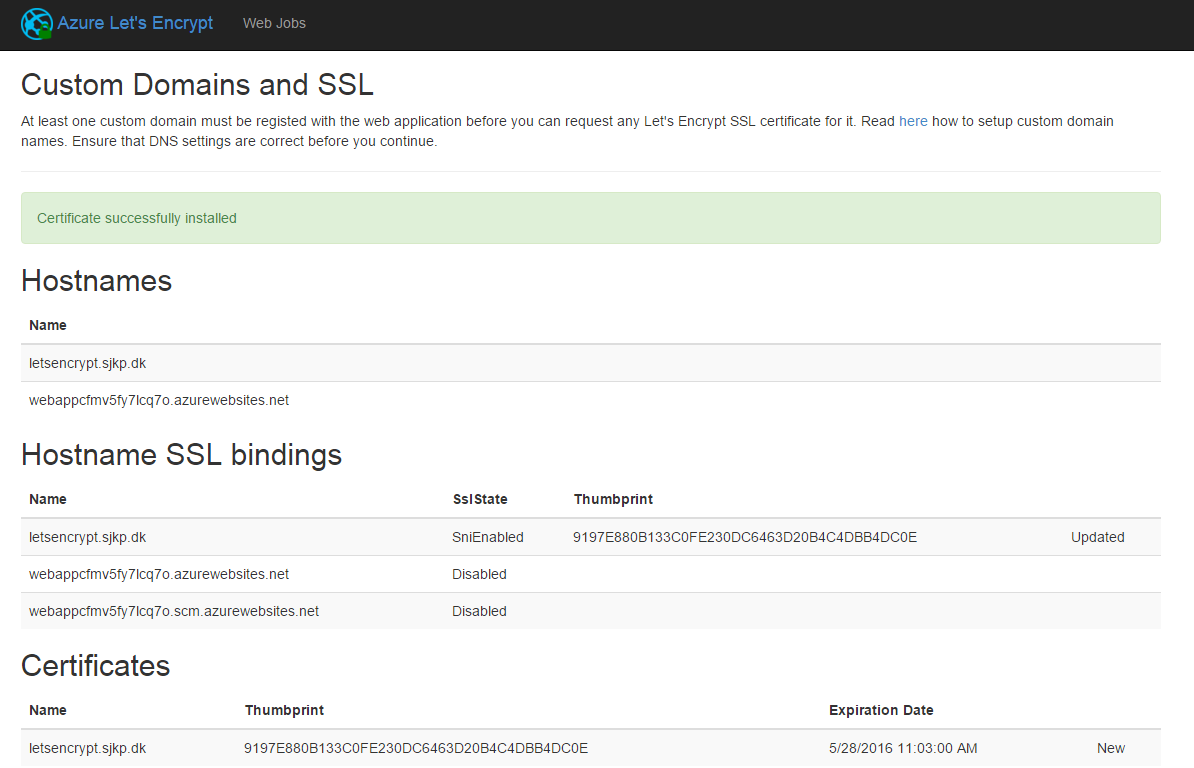The width and height of the screenshot is (1194, 768).
Task: Click the New status label in Certificates
Action: (x=1110, y=748)
